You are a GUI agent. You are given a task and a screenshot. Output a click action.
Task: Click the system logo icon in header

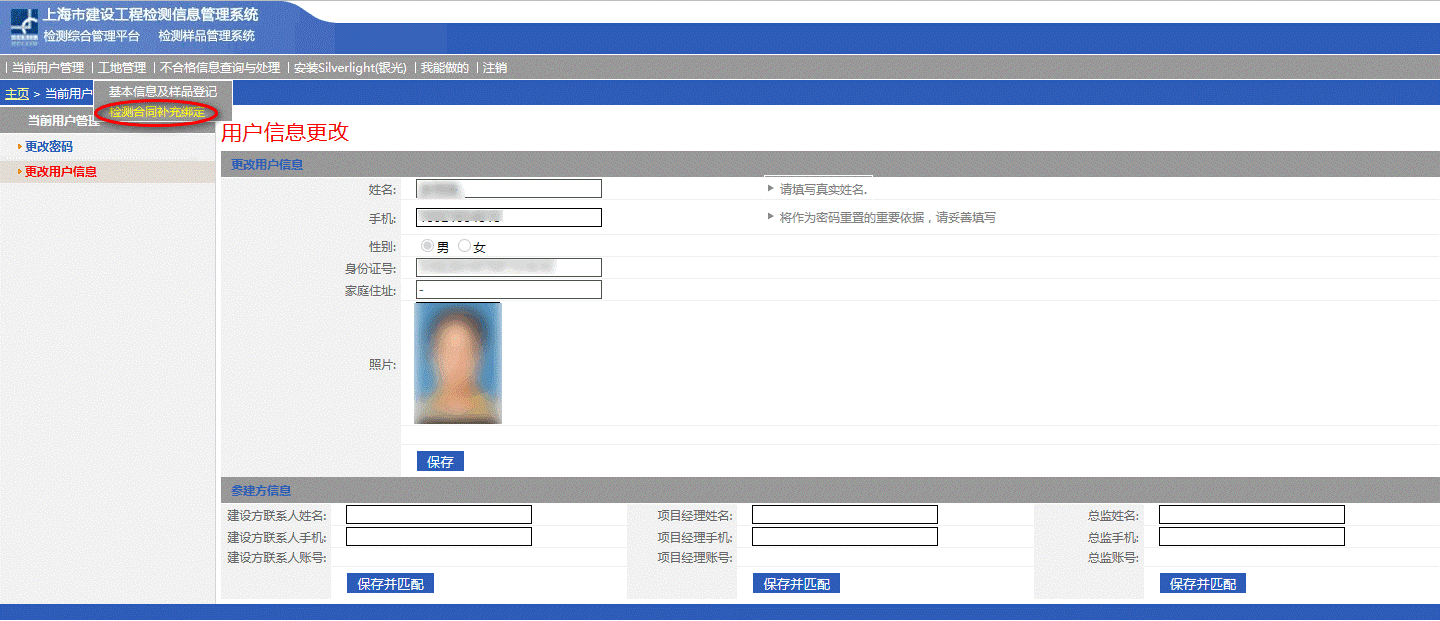[24, 27]
